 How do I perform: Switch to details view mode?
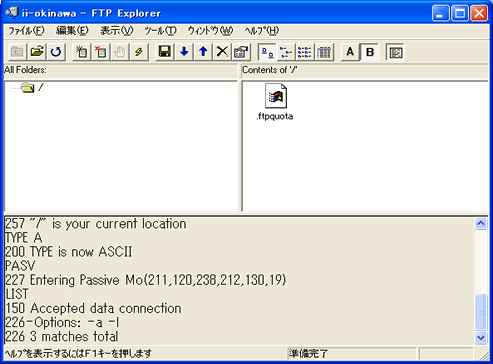tap(324, 52)
